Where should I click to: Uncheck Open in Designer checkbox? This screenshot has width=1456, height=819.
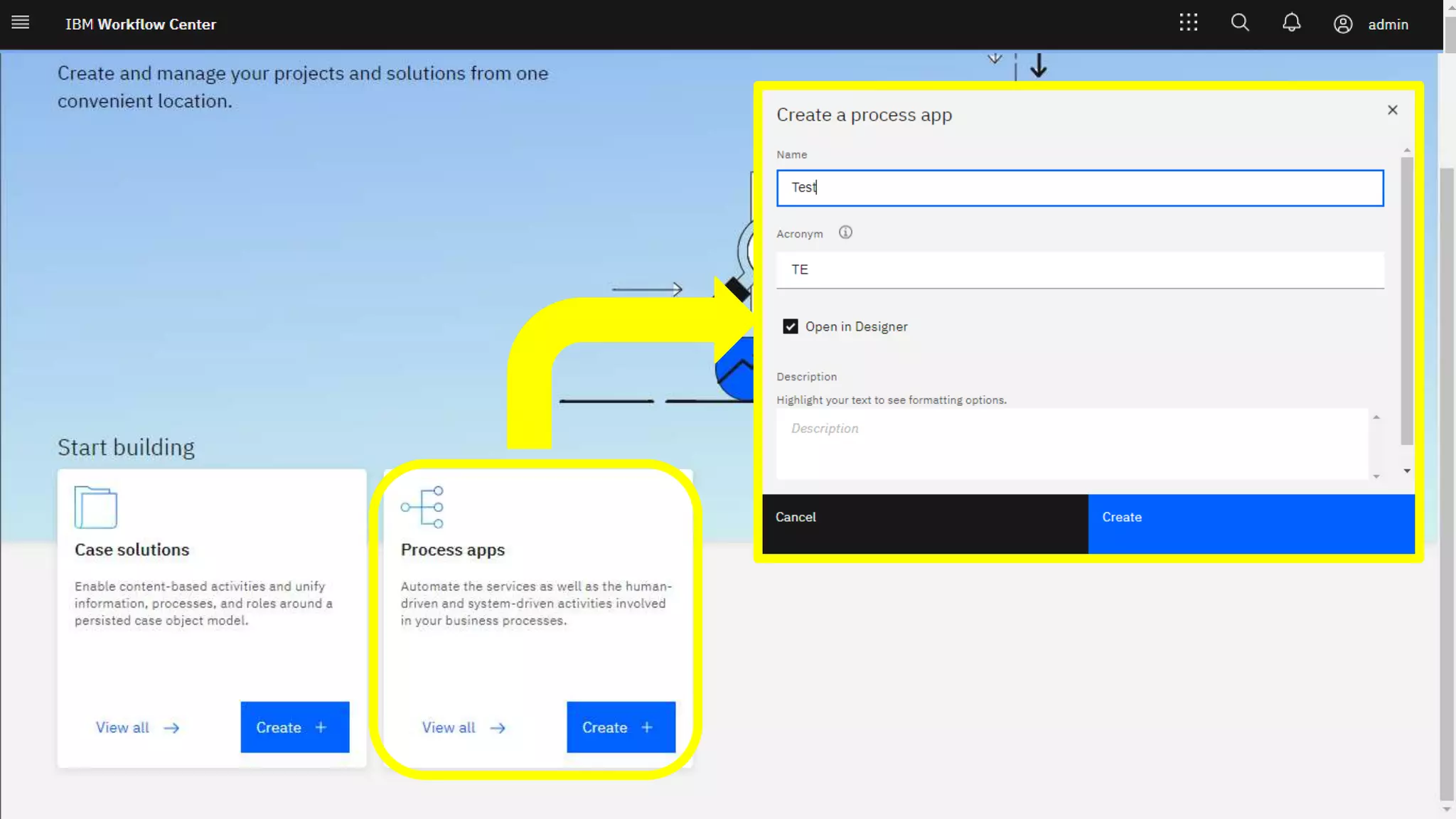(790, 326)
